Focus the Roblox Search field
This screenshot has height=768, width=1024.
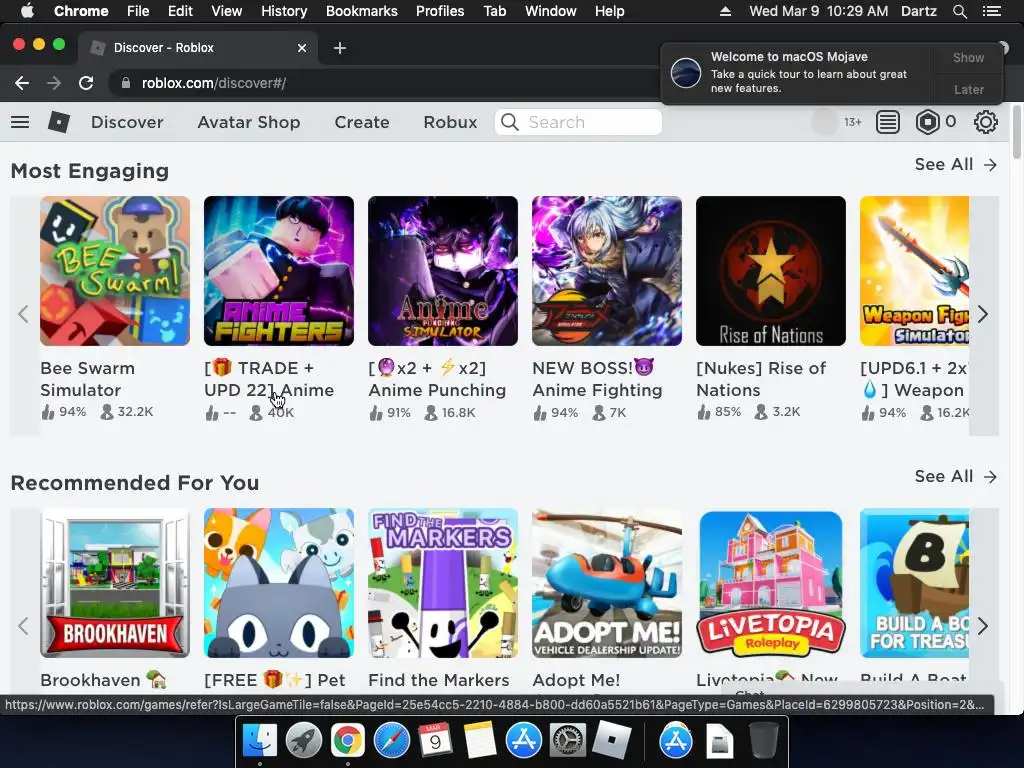578,122
